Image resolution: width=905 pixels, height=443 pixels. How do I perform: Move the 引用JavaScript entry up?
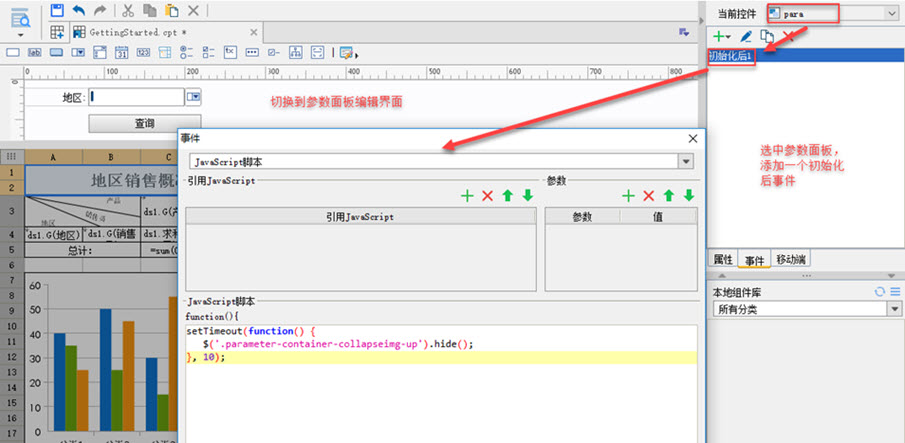[507, 196]
